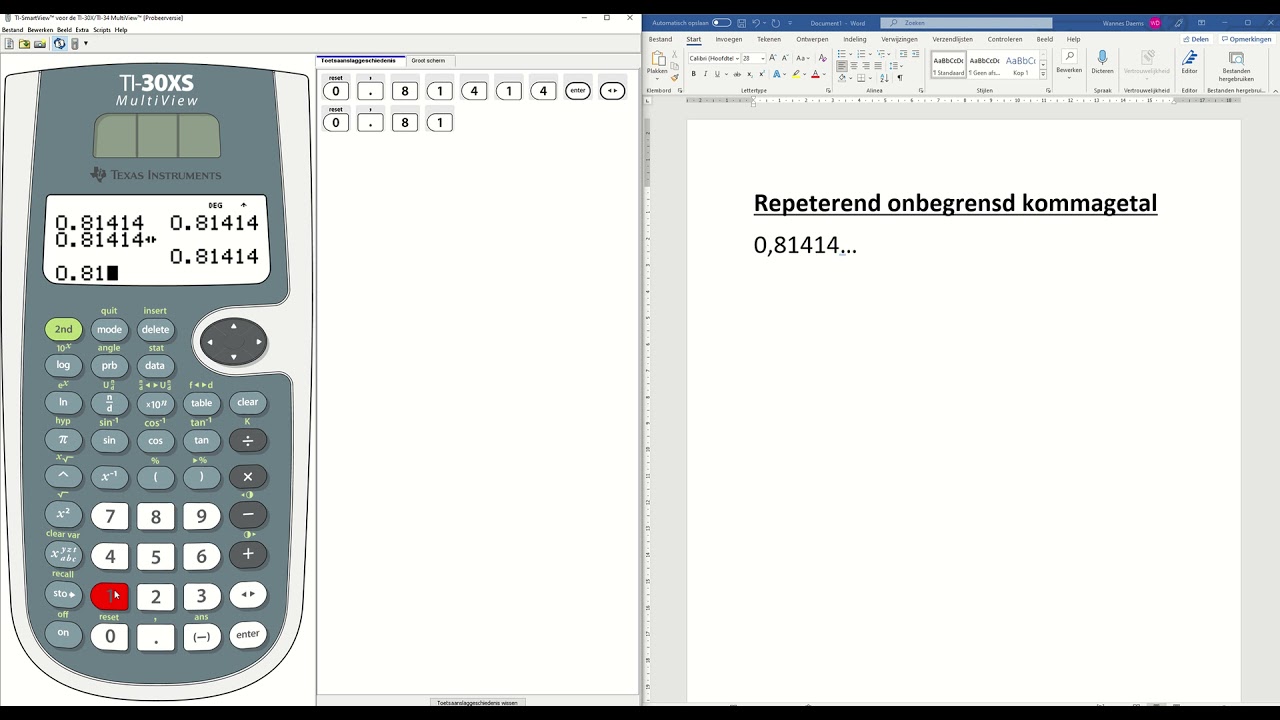Open the Ontwerpen ribbon tab in Word
Viewport: 1280px width, 720px height.
point(812,40)
